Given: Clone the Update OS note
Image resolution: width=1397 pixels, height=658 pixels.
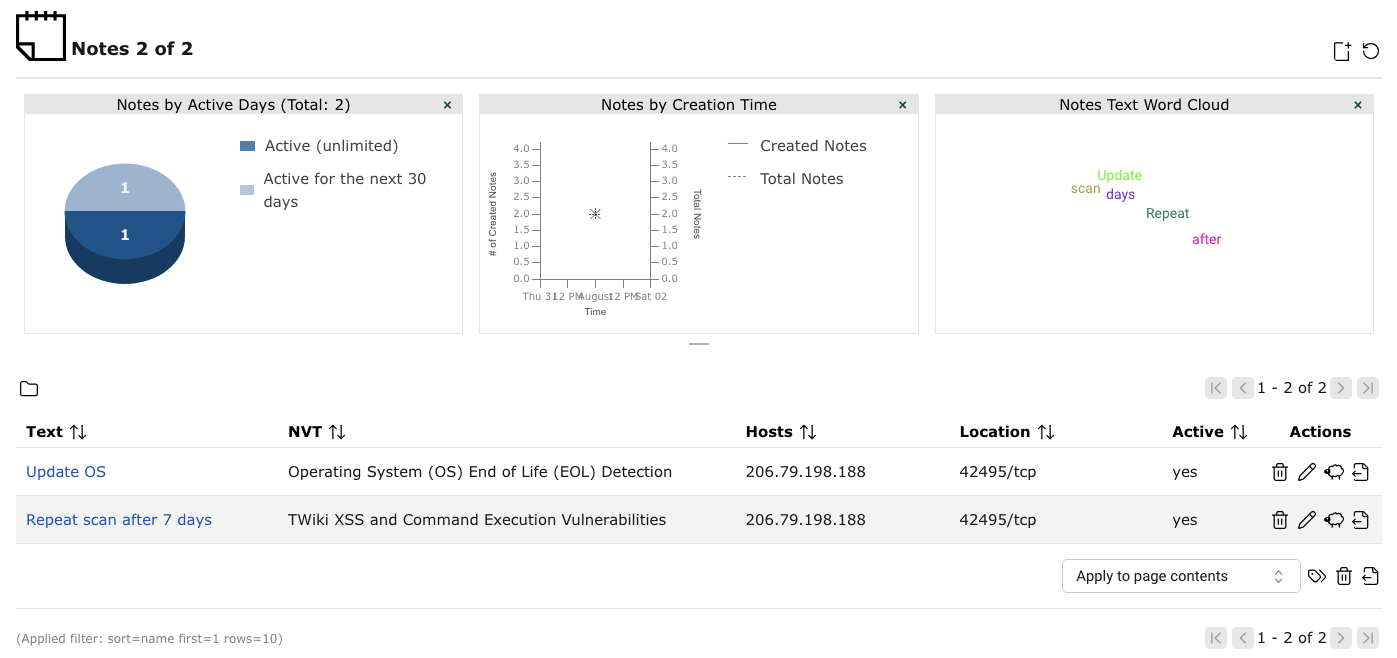Looking at the screenshot, I should point(1334,472).
